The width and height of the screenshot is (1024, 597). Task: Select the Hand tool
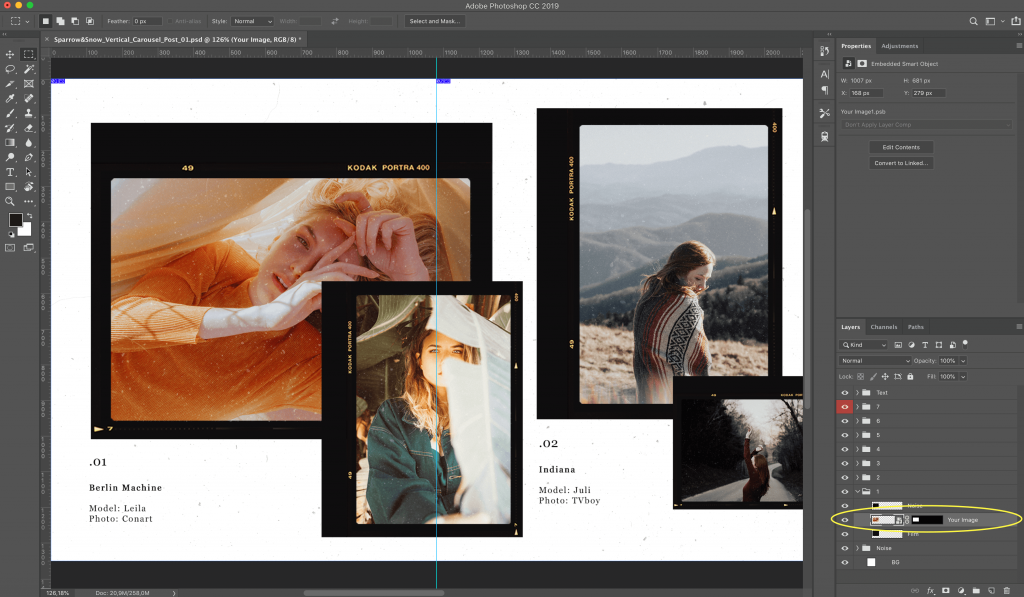coord(29,187)
